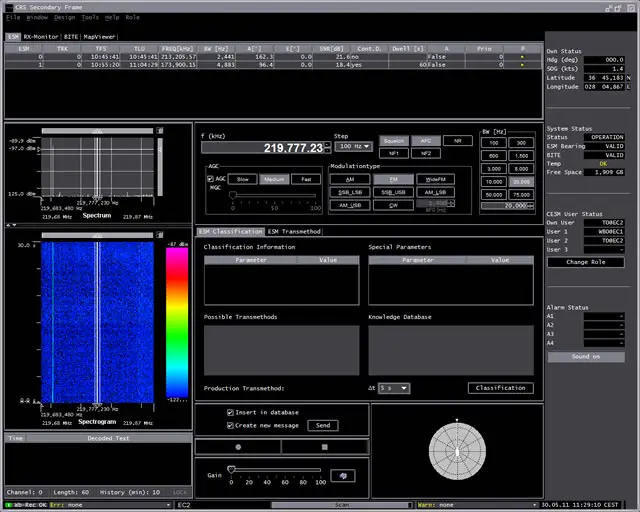The image size is (640, 512).
Task: Click the polar bearing compass display
Action: click(456, 449)
